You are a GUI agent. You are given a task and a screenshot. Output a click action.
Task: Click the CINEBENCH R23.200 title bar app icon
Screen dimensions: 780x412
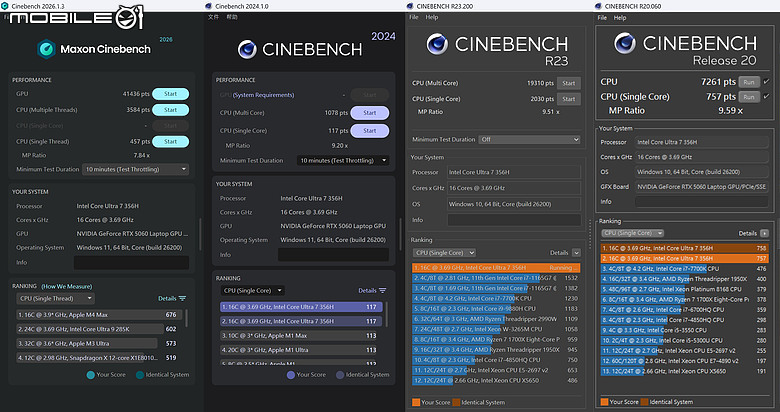[410, 6]
